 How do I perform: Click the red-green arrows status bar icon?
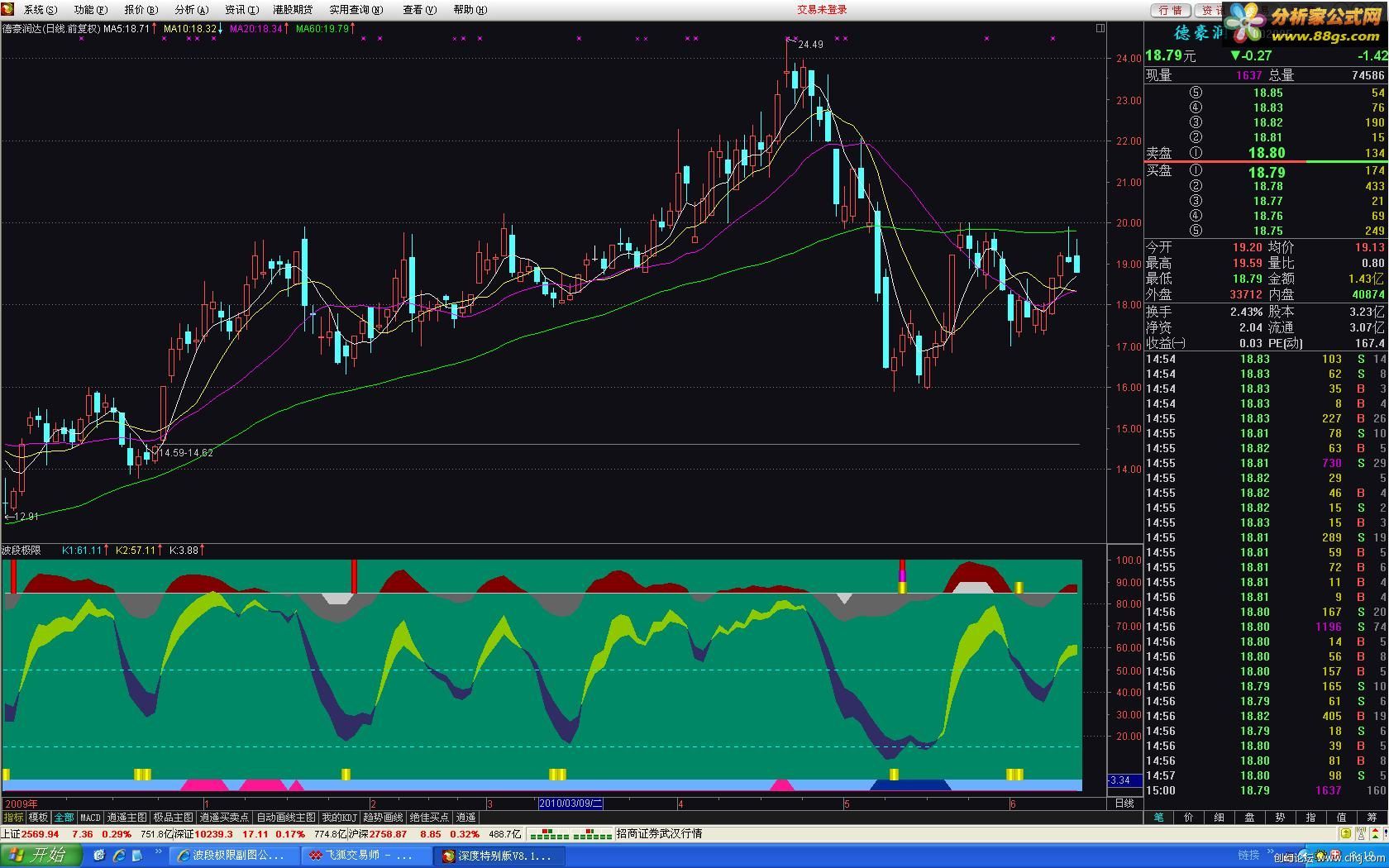click(1377, 834)
